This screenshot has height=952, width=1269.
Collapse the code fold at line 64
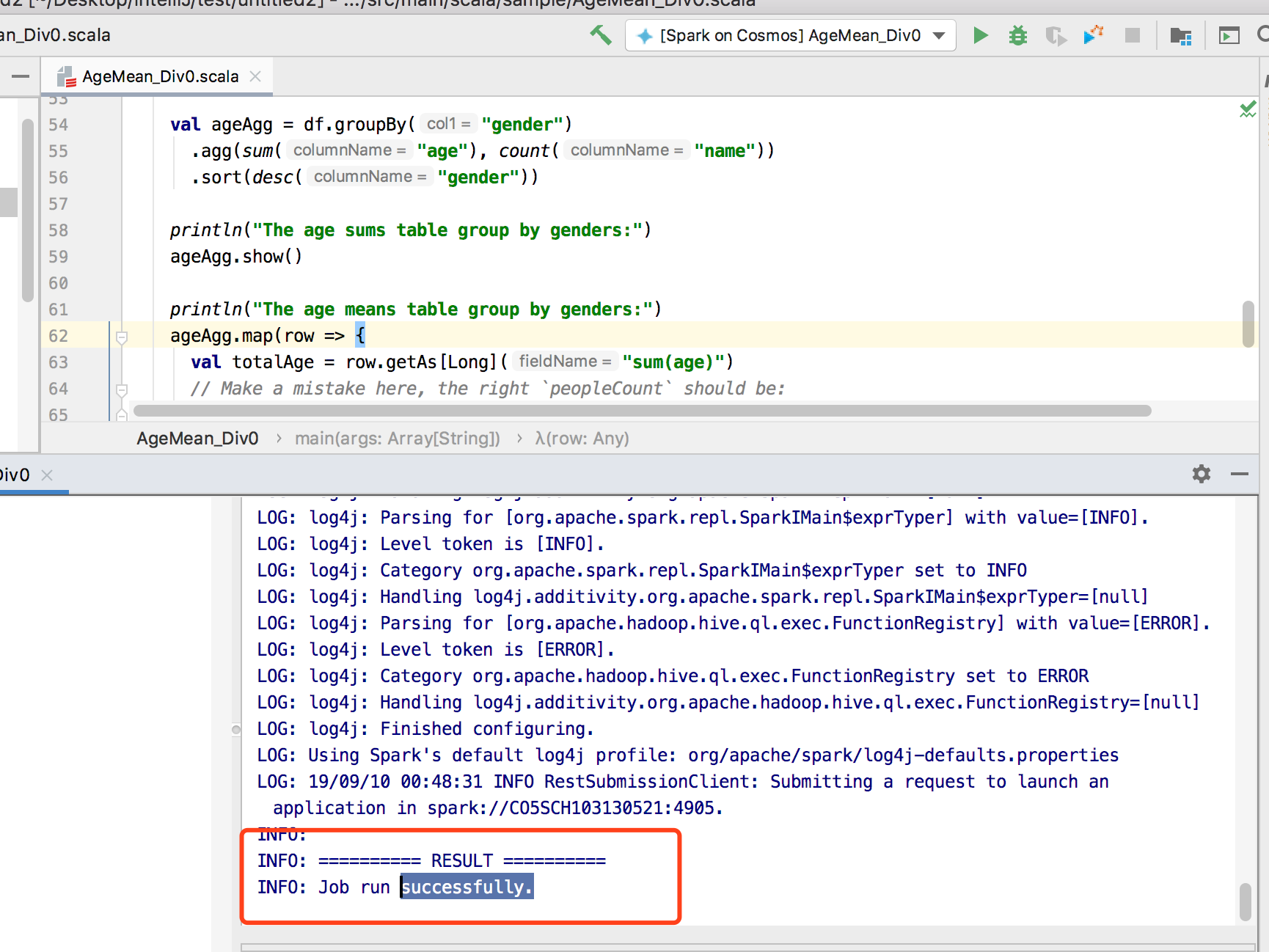click(120, 389)
